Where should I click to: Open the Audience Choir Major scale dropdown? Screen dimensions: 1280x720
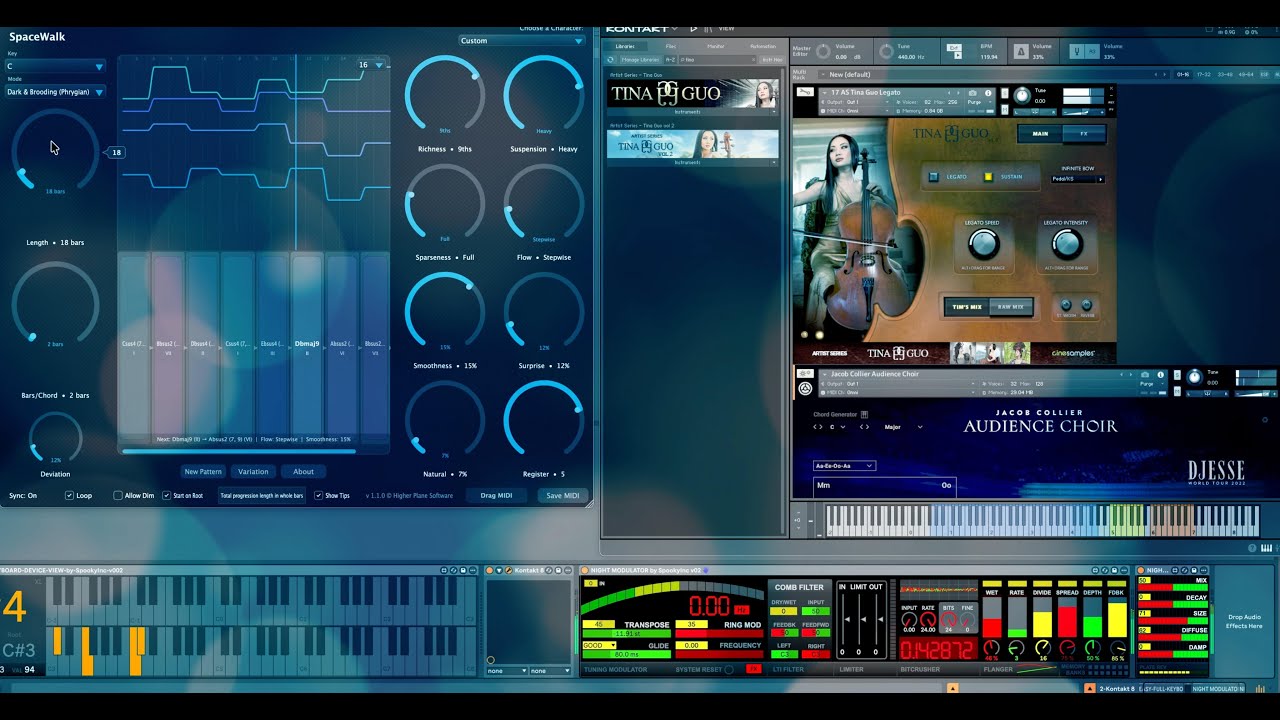(902, 427)
